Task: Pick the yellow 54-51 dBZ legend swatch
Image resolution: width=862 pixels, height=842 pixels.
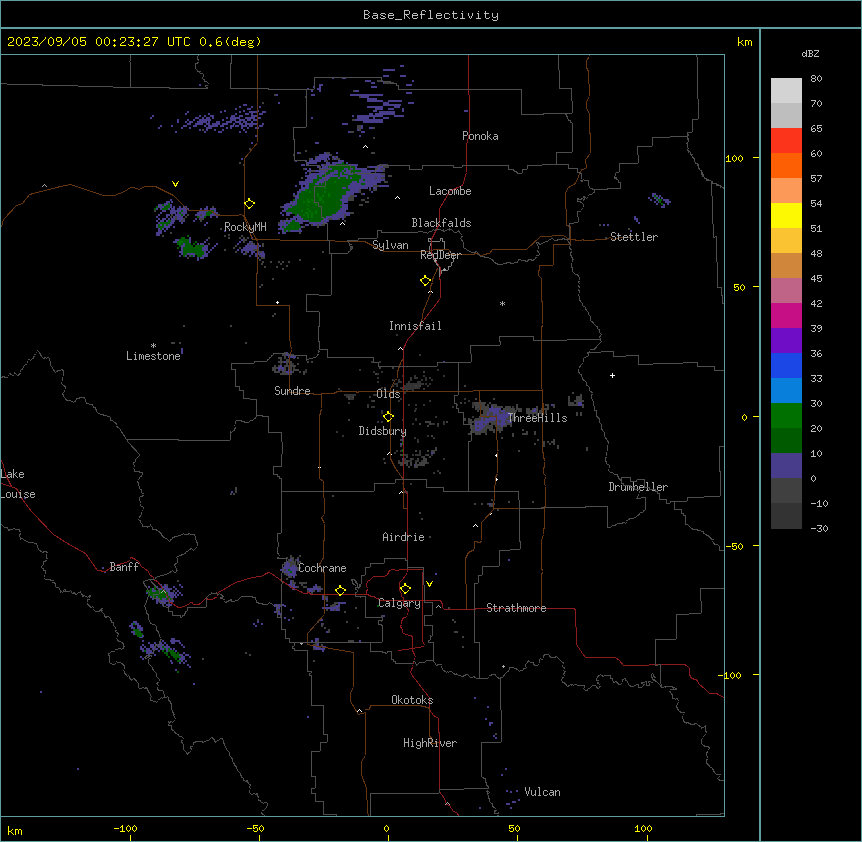Action: click(x=786, y=215)
